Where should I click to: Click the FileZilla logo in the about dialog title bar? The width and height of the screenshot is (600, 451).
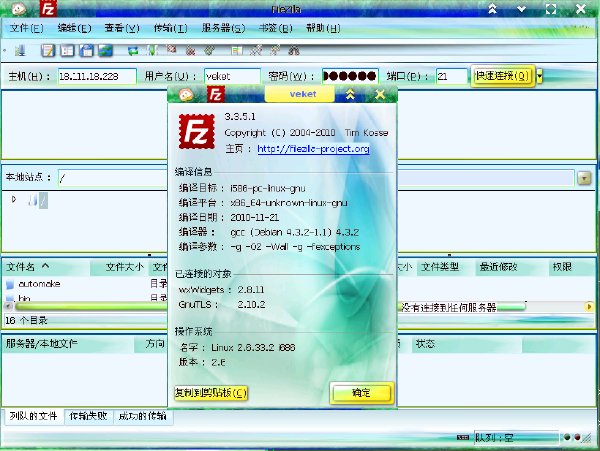[x=216, y=94]
